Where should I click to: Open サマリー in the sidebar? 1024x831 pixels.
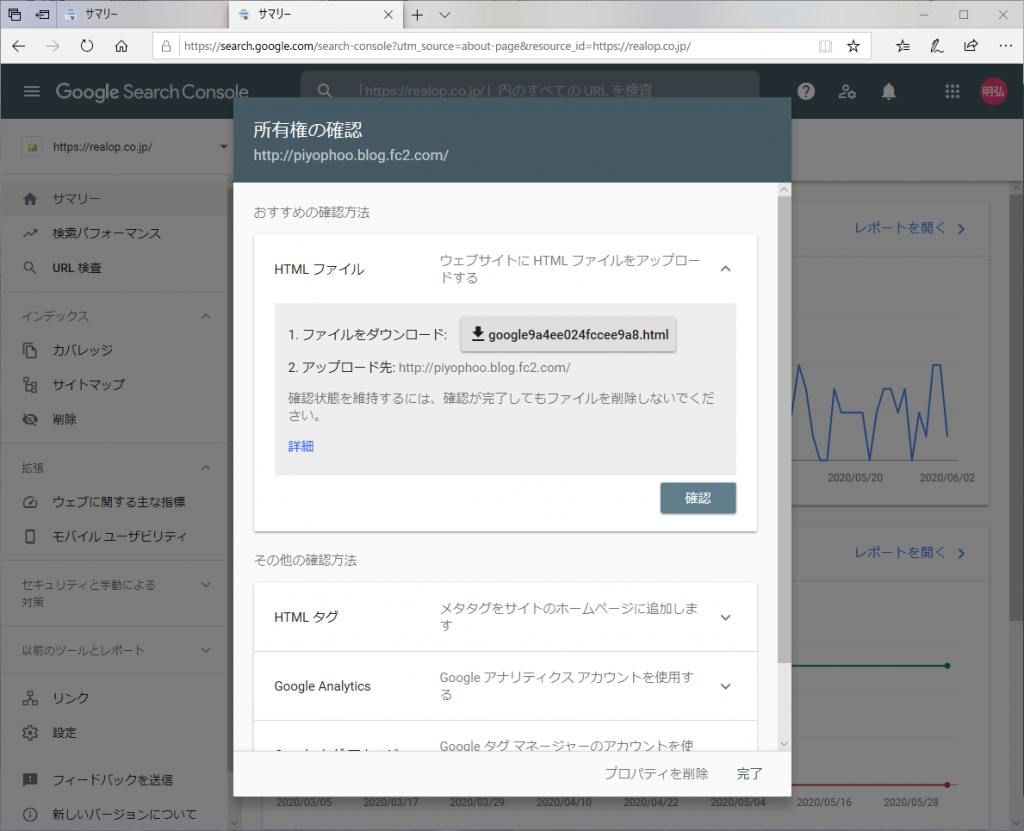point(115,199)
